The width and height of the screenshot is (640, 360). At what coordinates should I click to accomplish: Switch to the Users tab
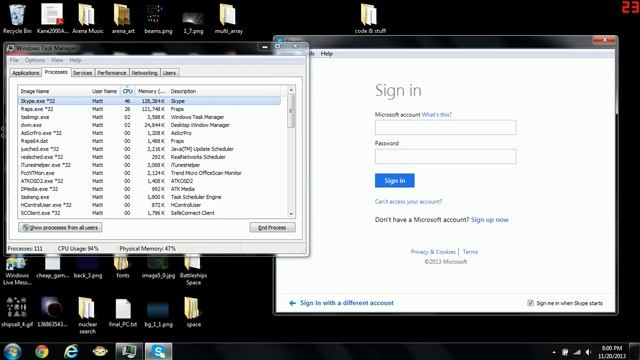point(169,73)
